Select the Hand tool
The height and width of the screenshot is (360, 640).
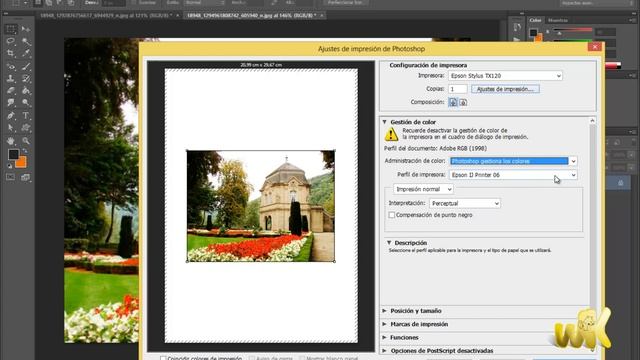(x=11, y=141)
